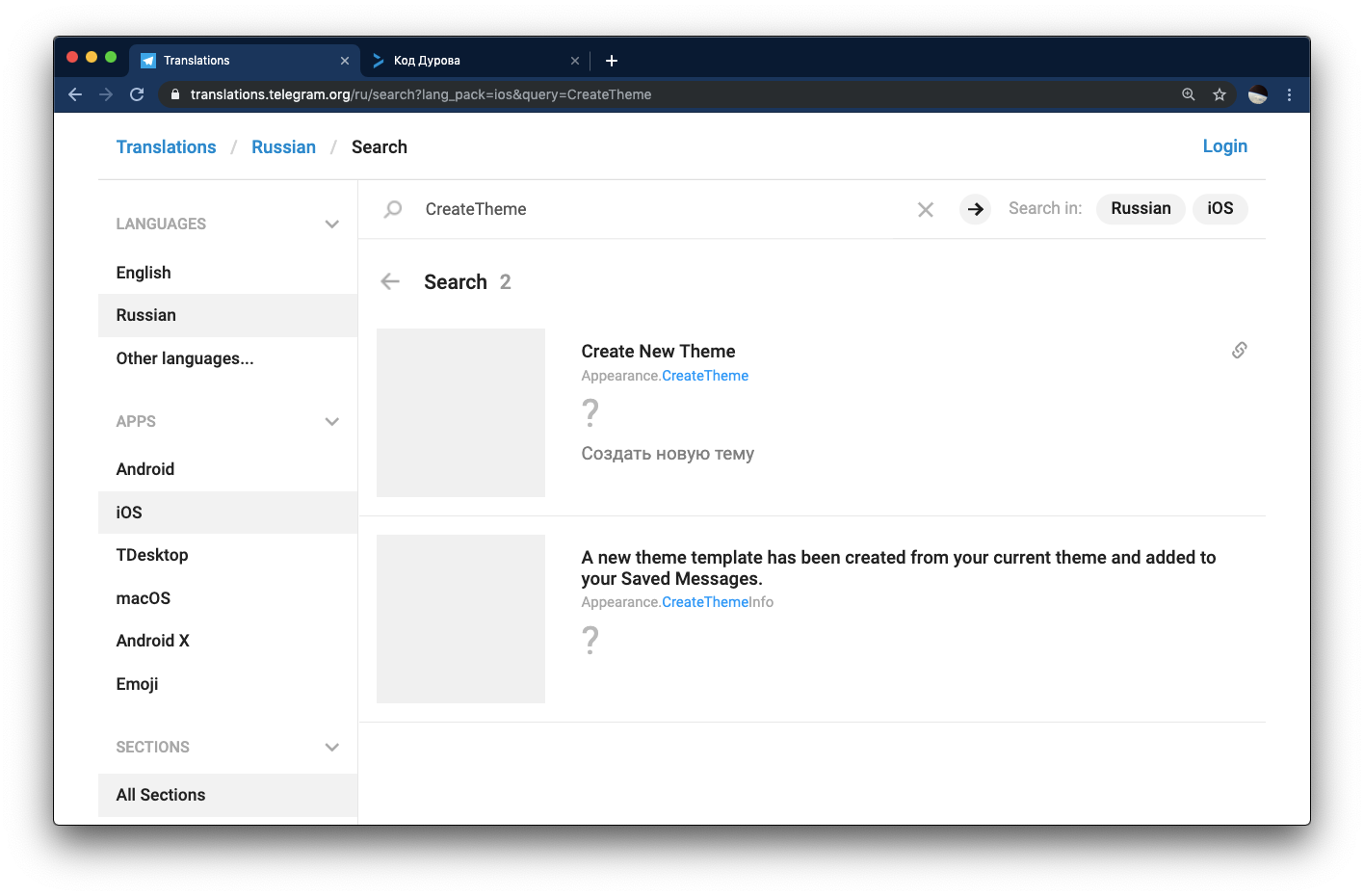Bookmark page with the star icon
The width and height of the screenshot is (1364, 896).
point(1220,94)
